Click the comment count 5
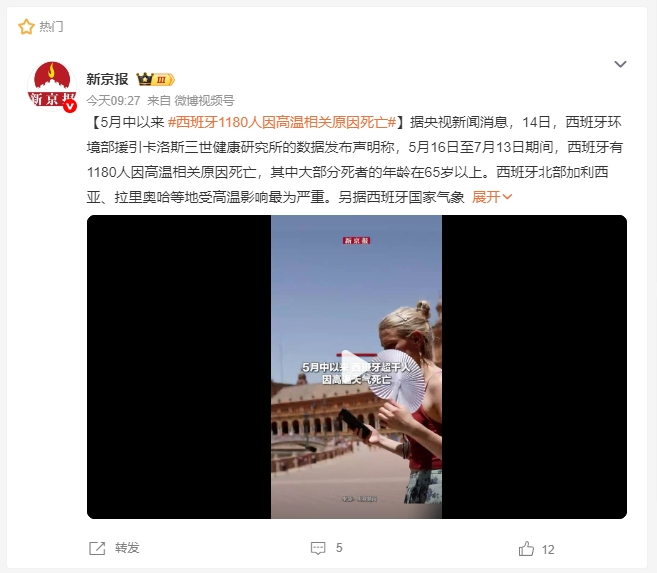This screenshot has height=573, width=657. point(339,548)
